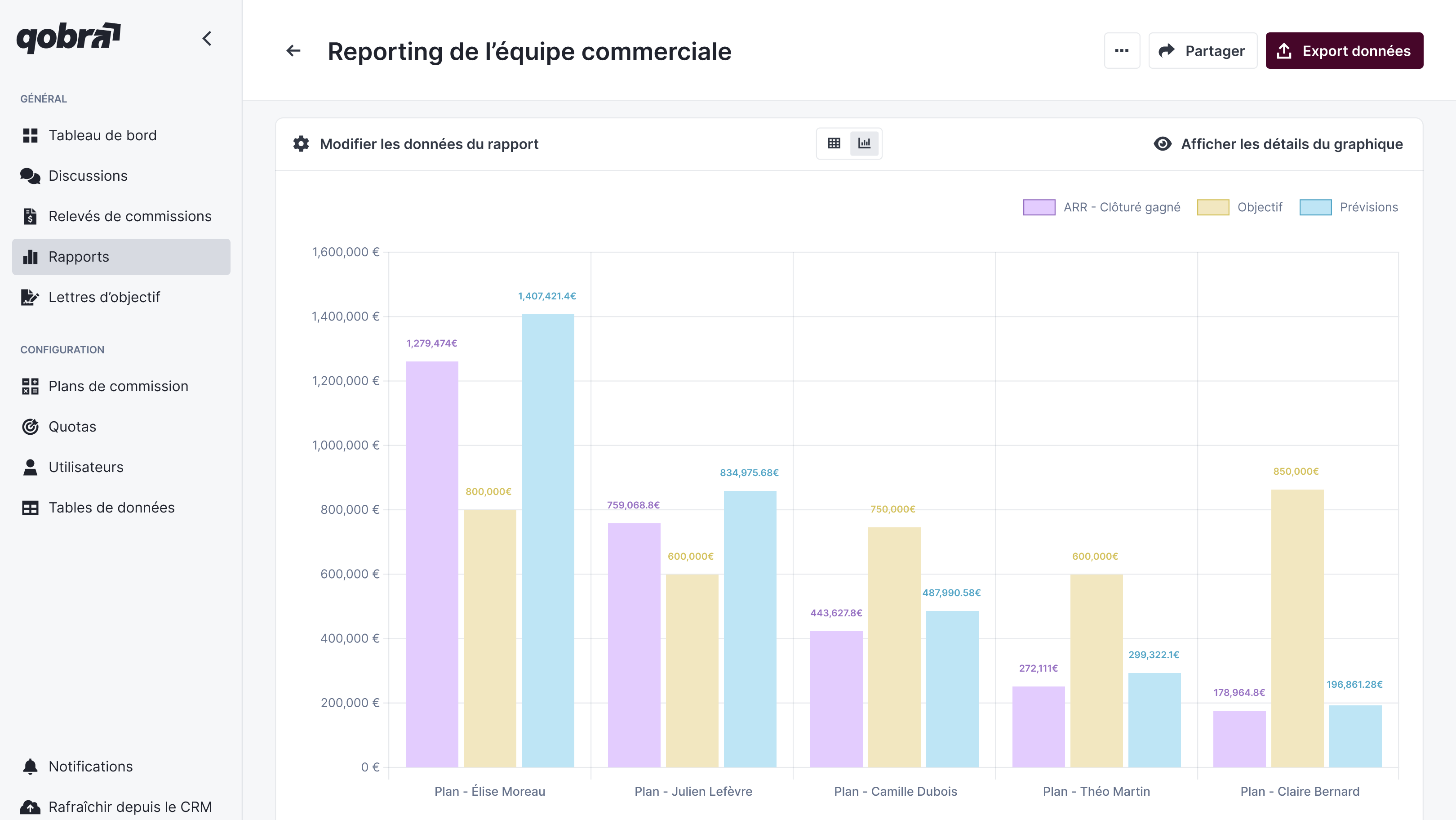Click the Objectif legend color swatch

coord(1213,207)
